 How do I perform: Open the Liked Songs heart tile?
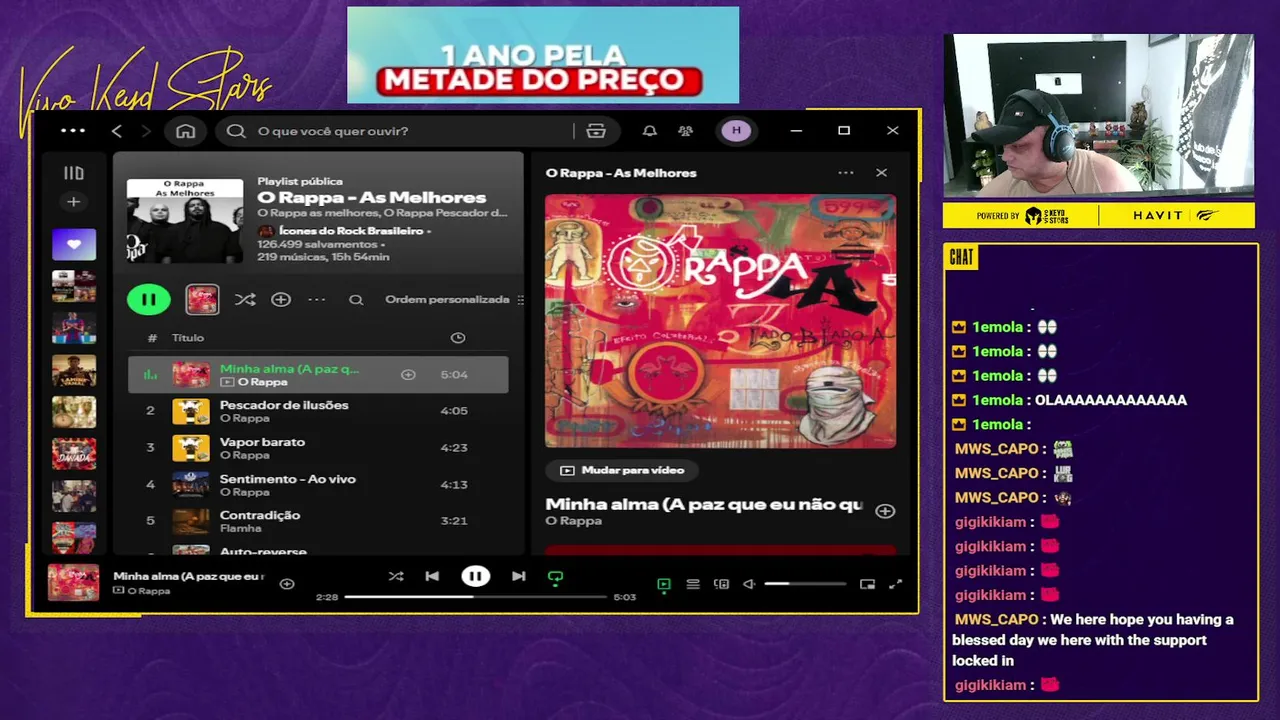tap(74, 244)
